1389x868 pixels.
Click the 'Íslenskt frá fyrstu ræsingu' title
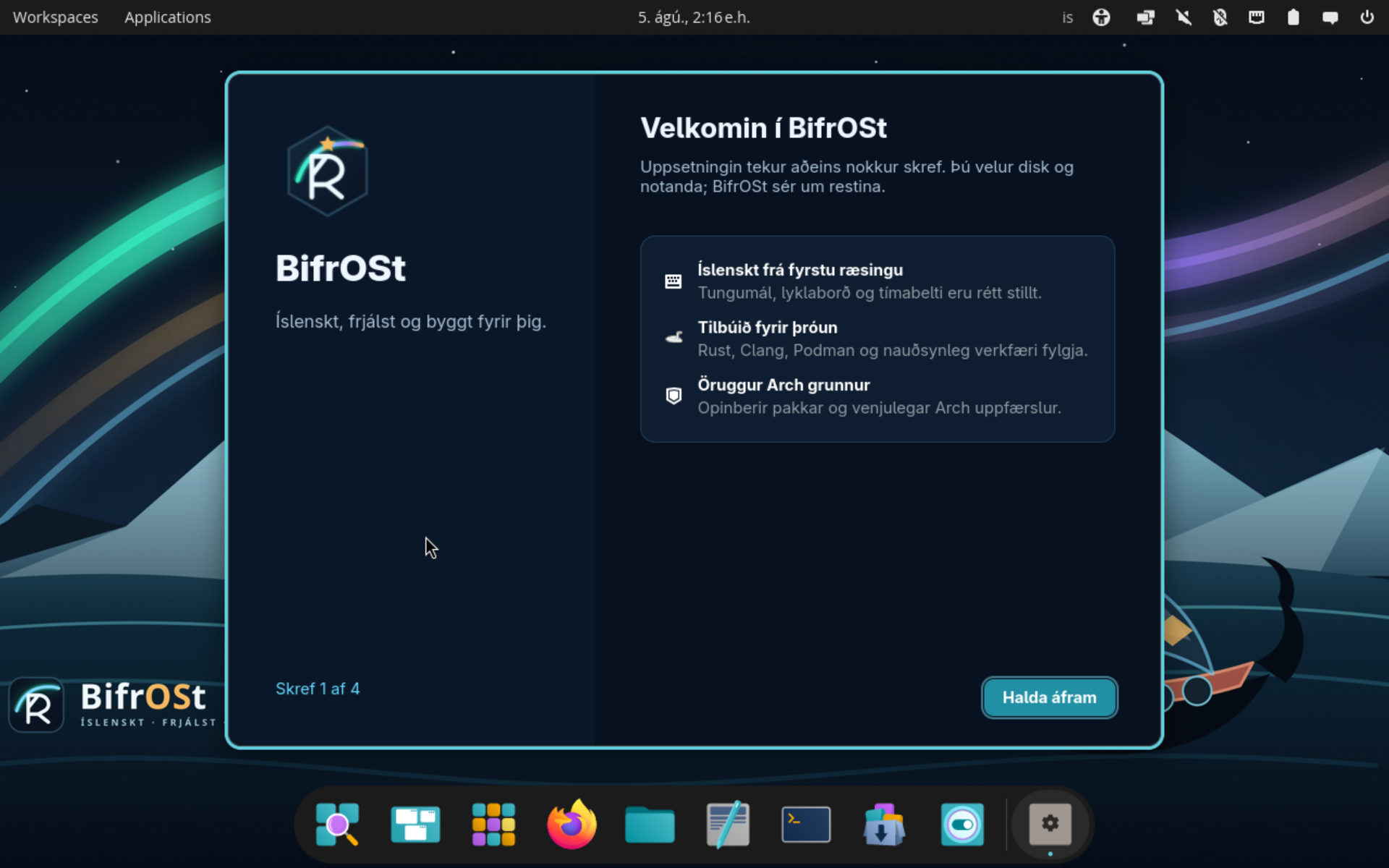(800, 270)
